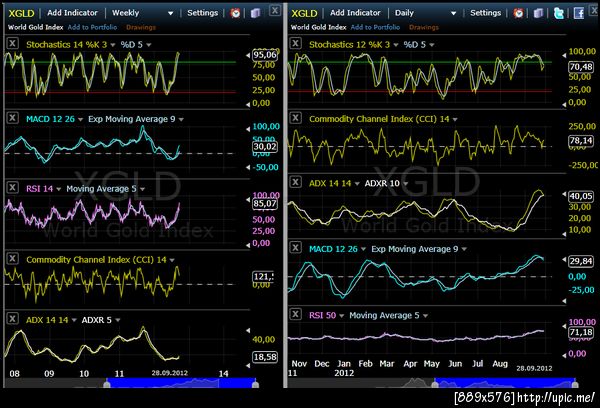This screenshot has height=408, width=600.
Task: Expand weekly Stochastics 14 %K 3 options
Action: click(112, 45)
